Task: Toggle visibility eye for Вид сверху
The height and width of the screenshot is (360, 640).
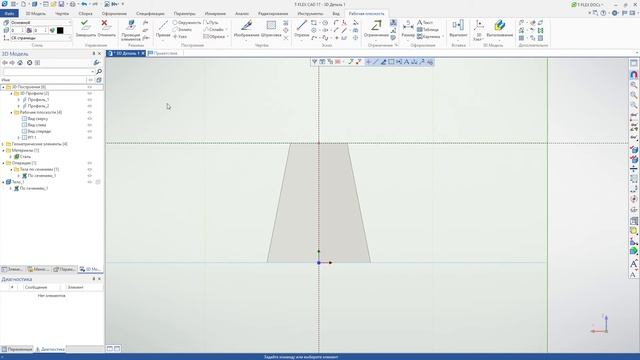Action: (89, 118)
